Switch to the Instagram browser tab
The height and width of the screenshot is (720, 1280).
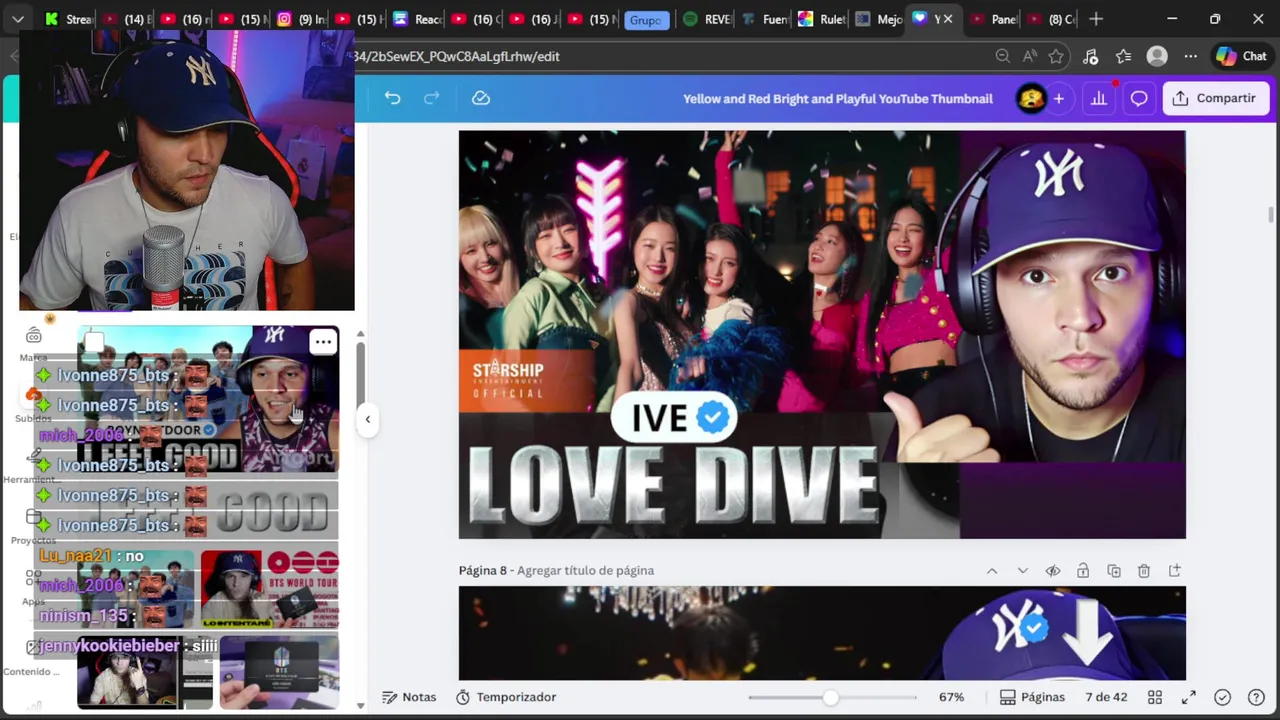click(298, 19)
